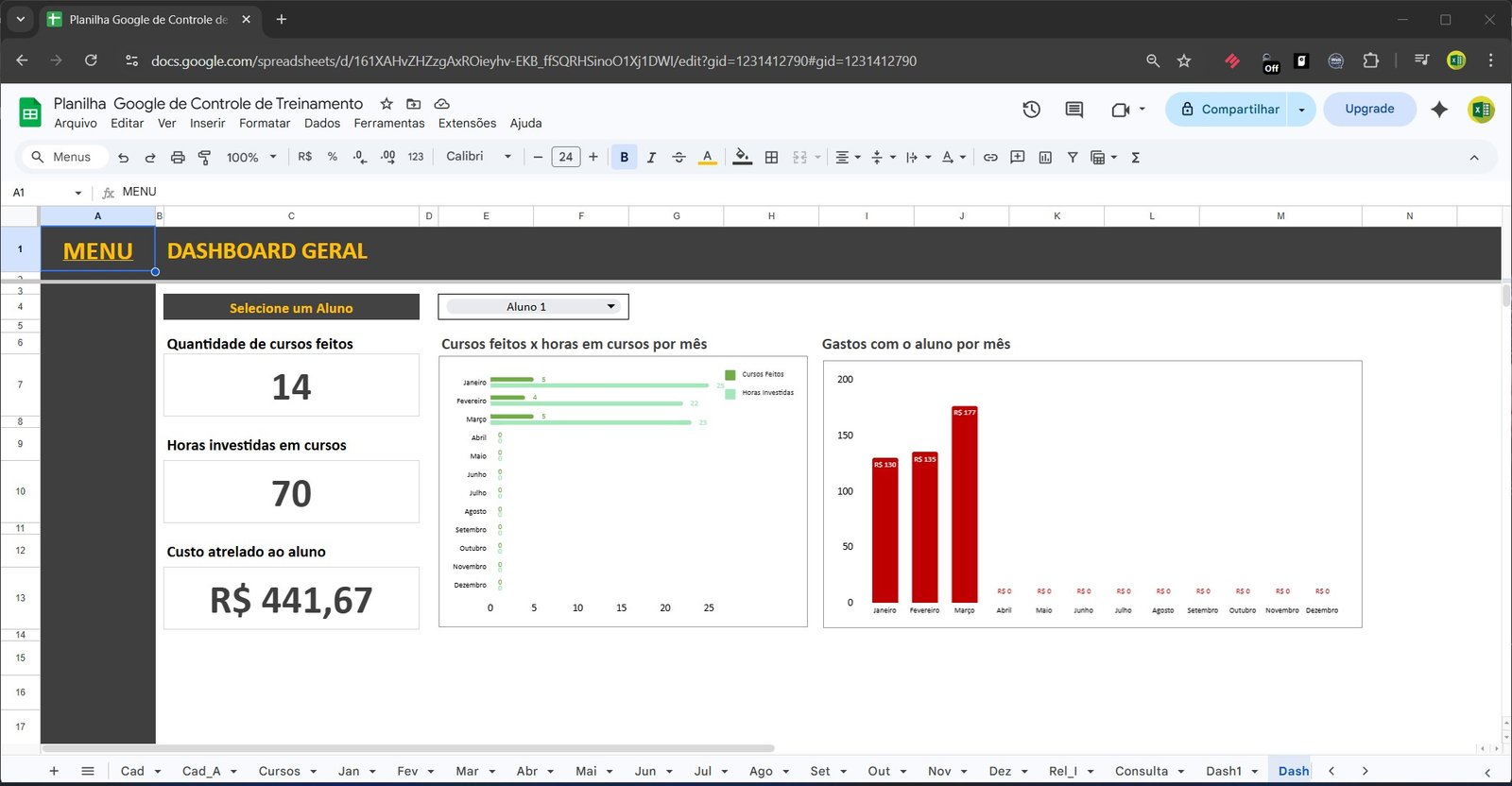Select the Paint format tool
Screen dimensions: 1512x786
204,158
